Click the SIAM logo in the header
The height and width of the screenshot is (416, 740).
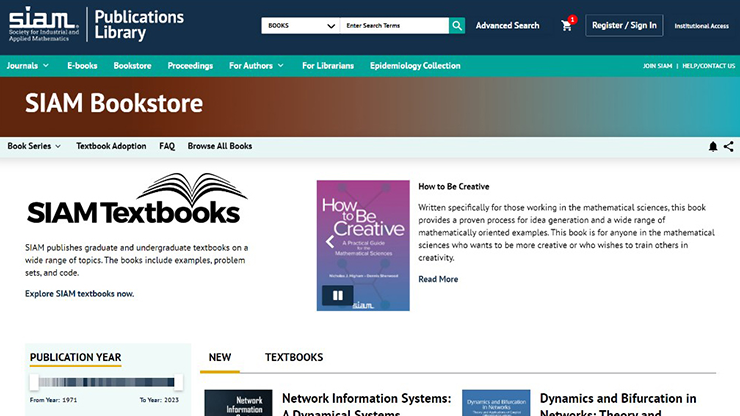(x=44, y=24)
